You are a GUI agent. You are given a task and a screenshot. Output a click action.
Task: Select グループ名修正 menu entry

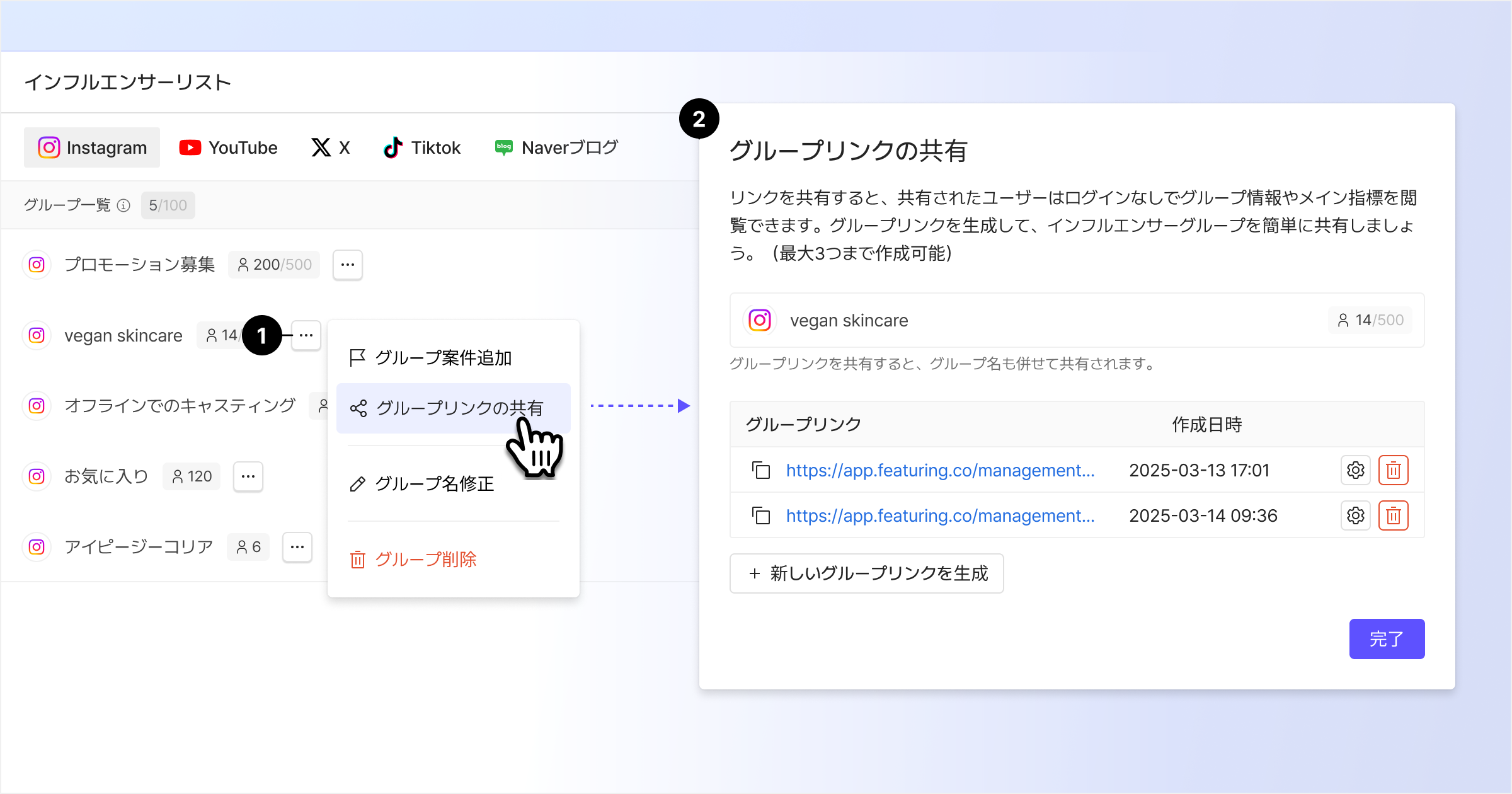coord(434,484)
